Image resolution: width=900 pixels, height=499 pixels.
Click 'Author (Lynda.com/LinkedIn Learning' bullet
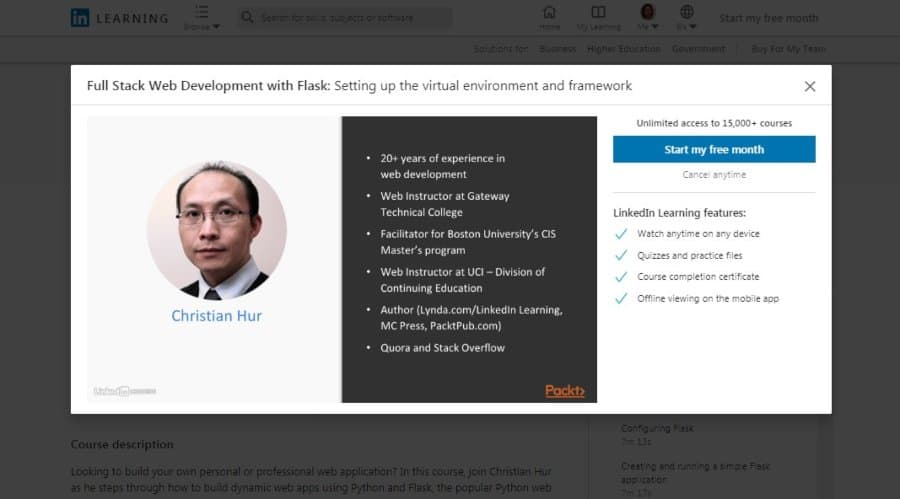[x=471, y=318]
